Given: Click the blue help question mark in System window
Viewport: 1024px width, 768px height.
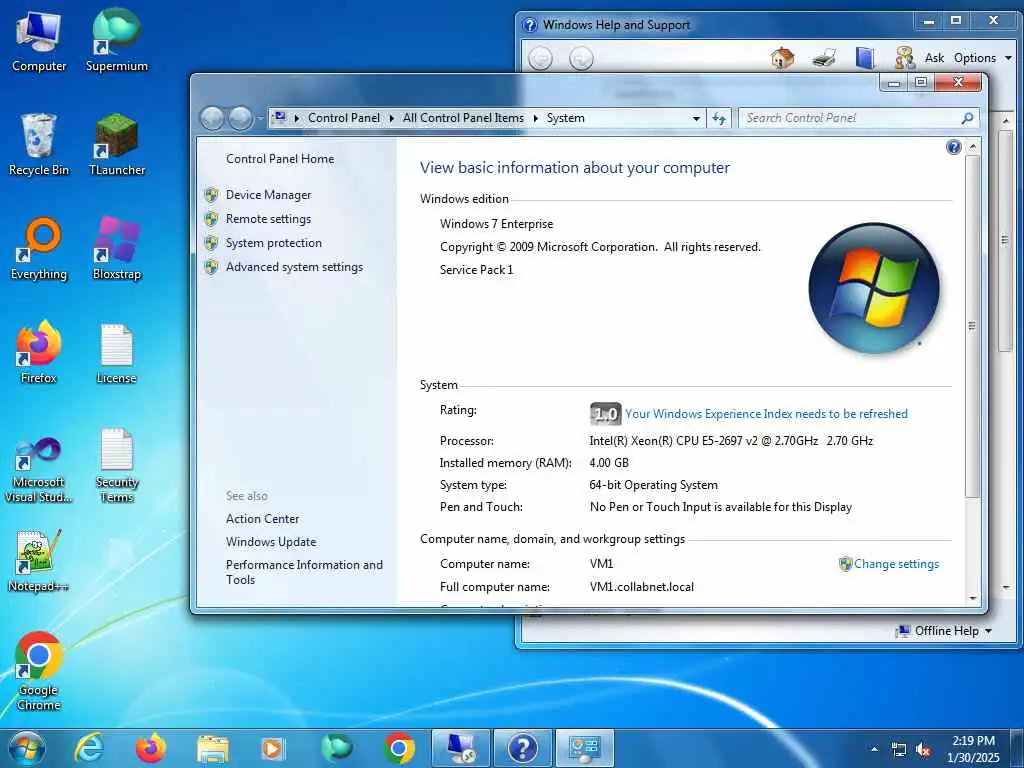Looking at the screenshot, I should [953, 147].
